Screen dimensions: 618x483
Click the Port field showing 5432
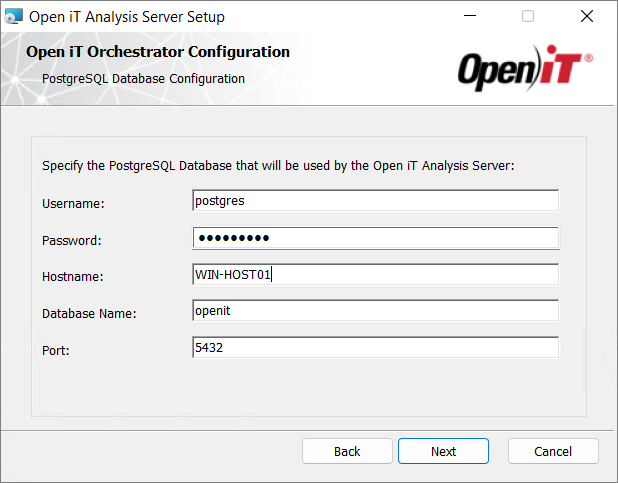(376, 347)
